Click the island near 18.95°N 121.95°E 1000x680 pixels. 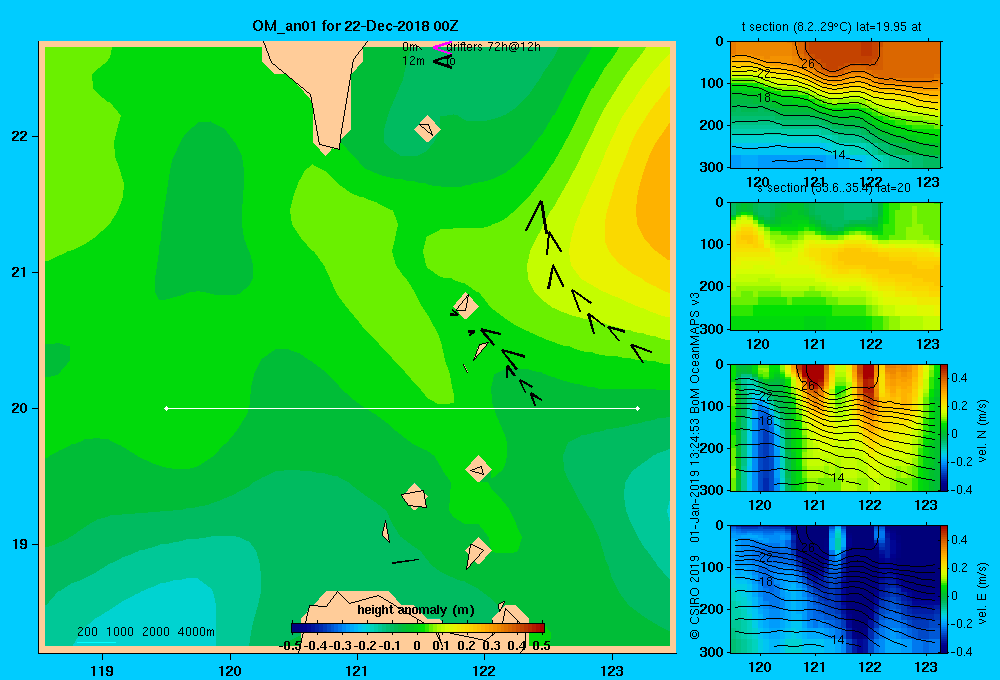pos(477,552)
